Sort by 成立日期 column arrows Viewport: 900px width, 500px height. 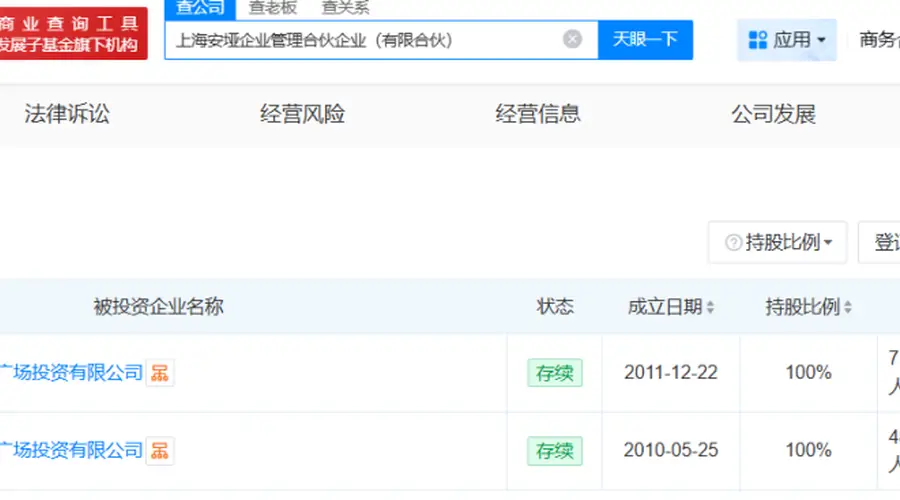click(x=710, y=307)
